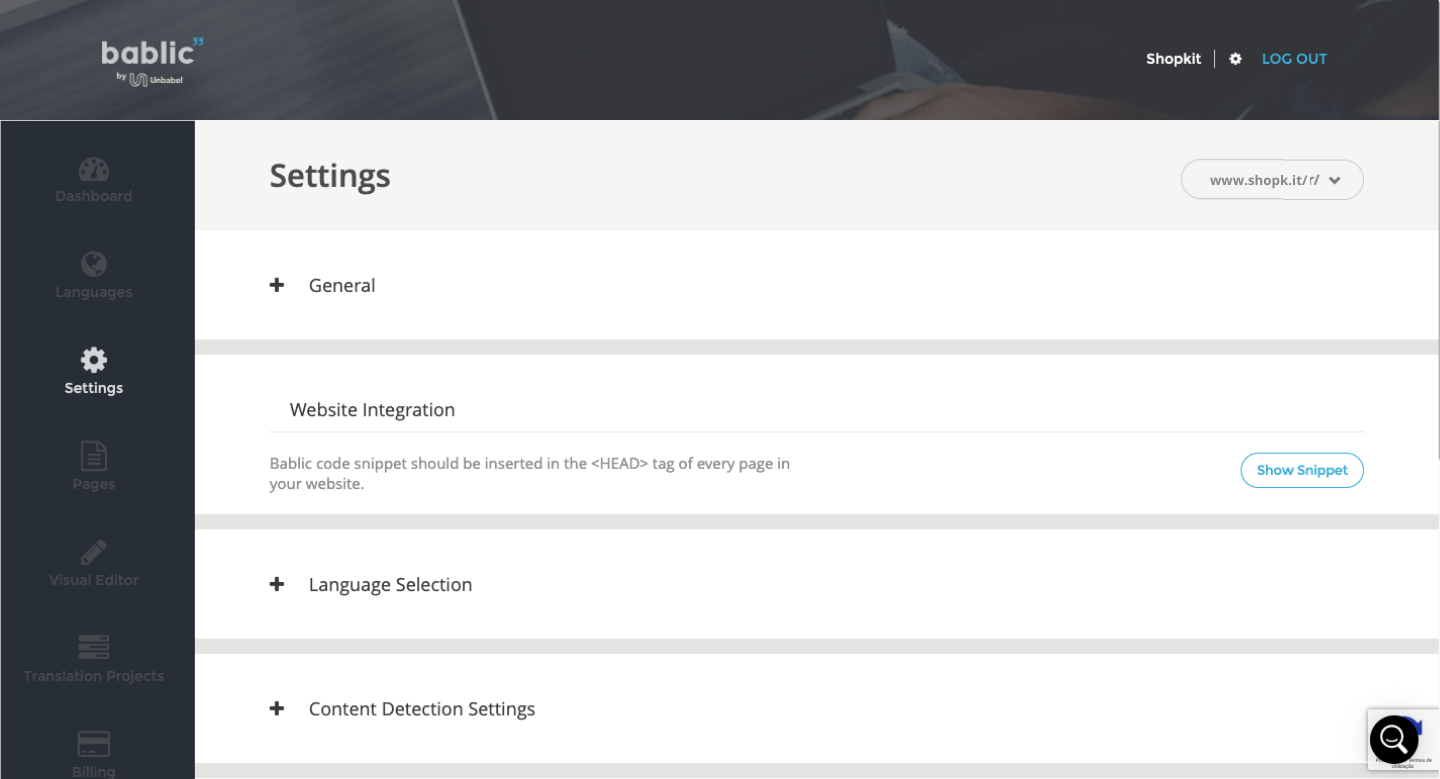Click the account gear icon near Log Out
Viewport: 1440px width, 779px height.
(x=1236, y=59)
